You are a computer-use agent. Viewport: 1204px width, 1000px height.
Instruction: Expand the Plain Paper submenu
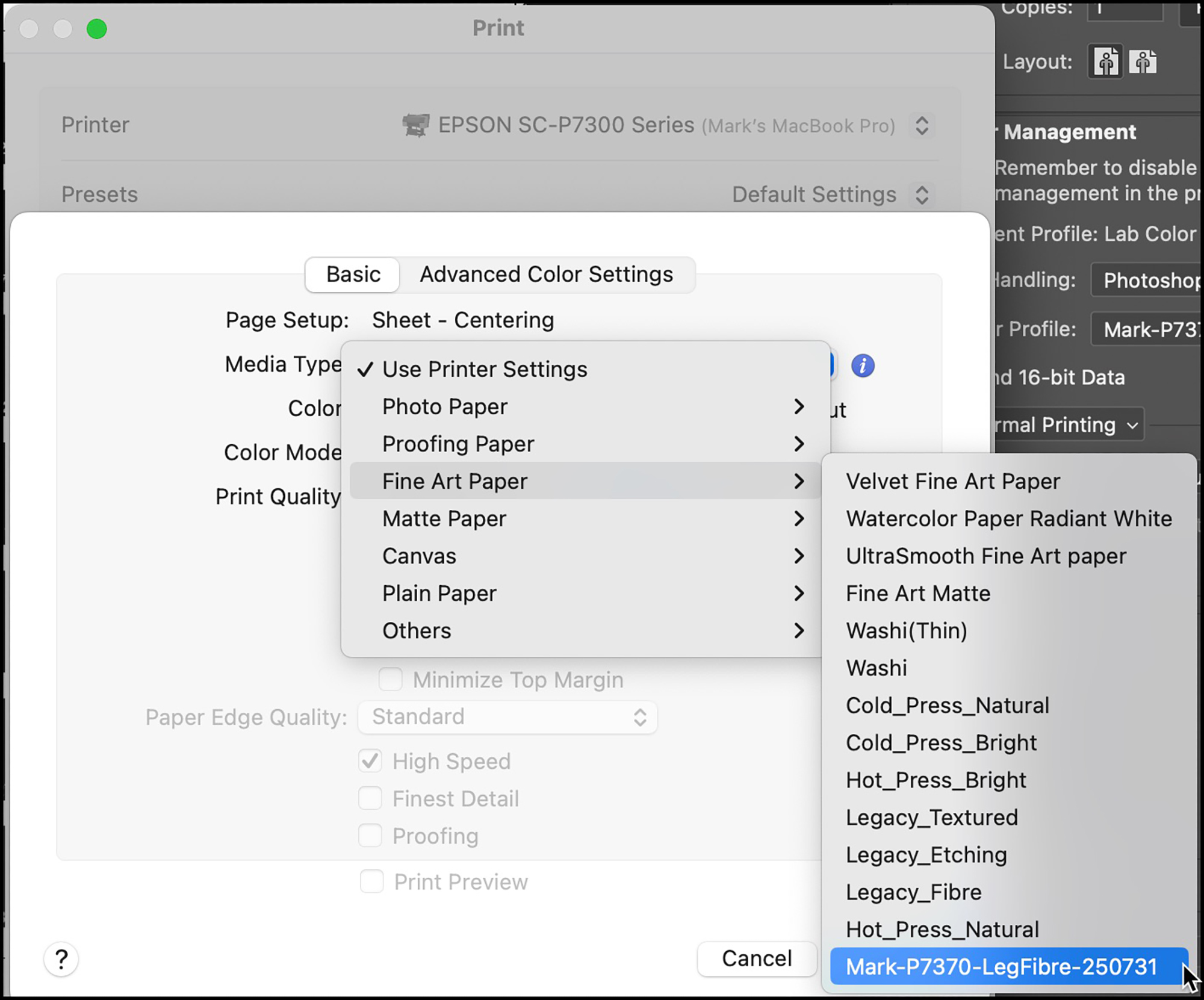tap(585, 593)
